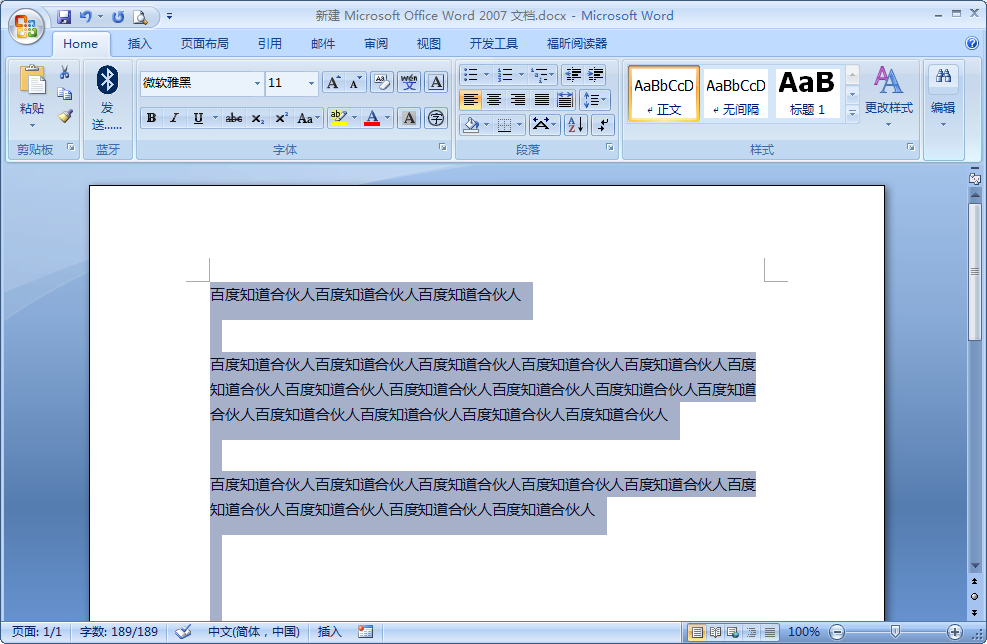Viewport: 987px width, 644px height.
Task: Switch to the 视图 tab
Action: 429,43
